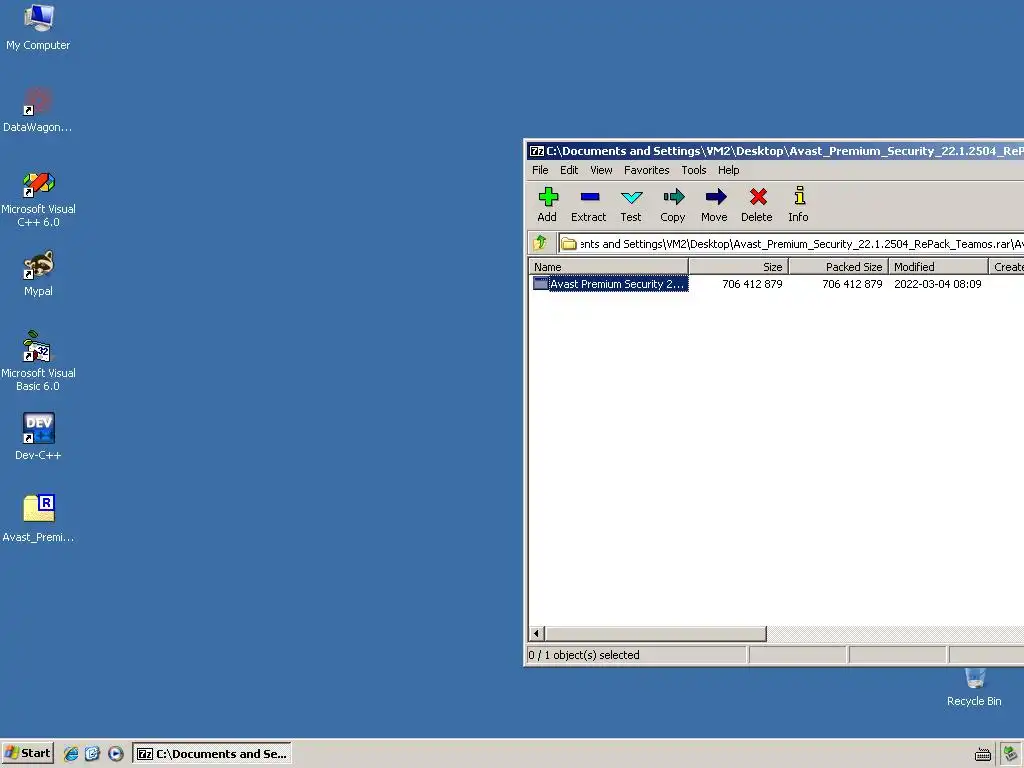Screen dimensions: 1024x768
Task: Click the on-screen keyboard tray icon
Action: [x=982, y=755]
